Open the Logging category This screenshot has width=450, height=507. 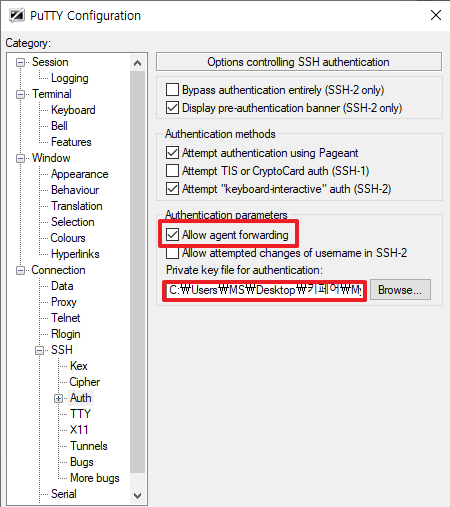pos(70,78)
